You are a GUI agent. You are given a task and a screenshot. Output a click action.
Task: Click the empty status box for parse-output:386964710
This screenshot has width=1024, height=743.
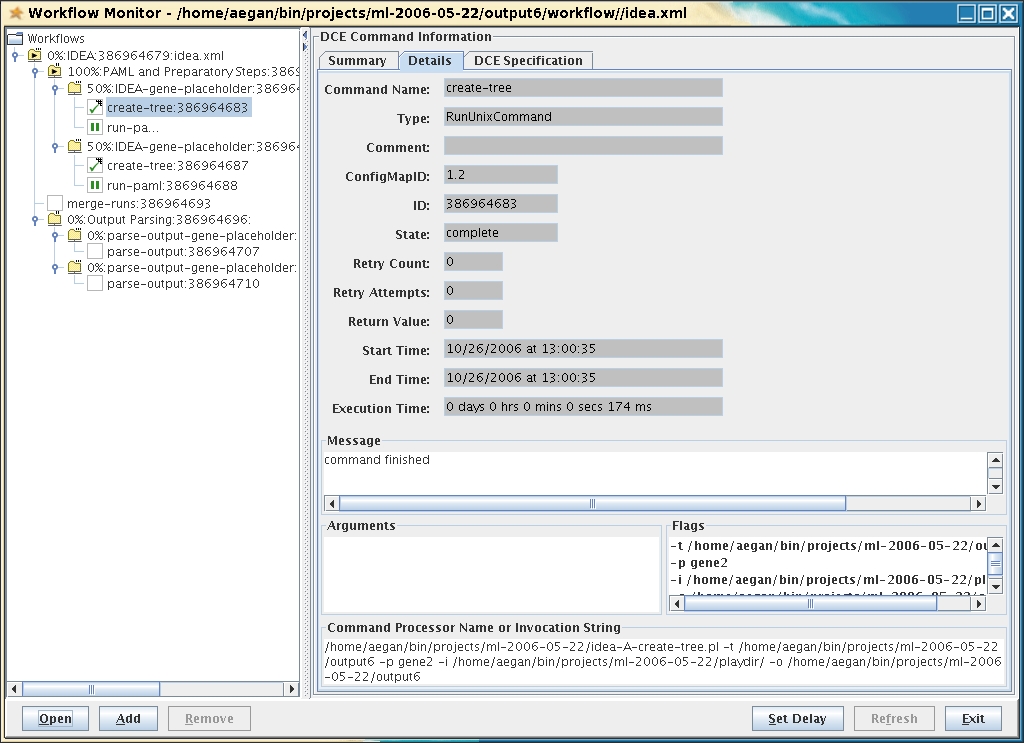pos(95,283)
